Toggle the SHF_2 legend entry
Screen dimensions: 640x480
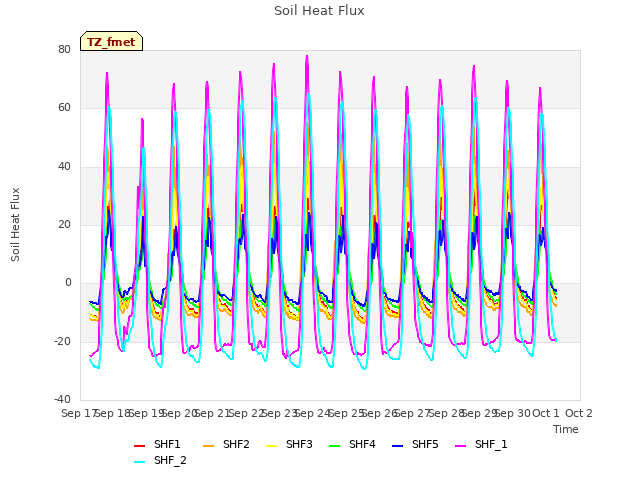point(160,460)
